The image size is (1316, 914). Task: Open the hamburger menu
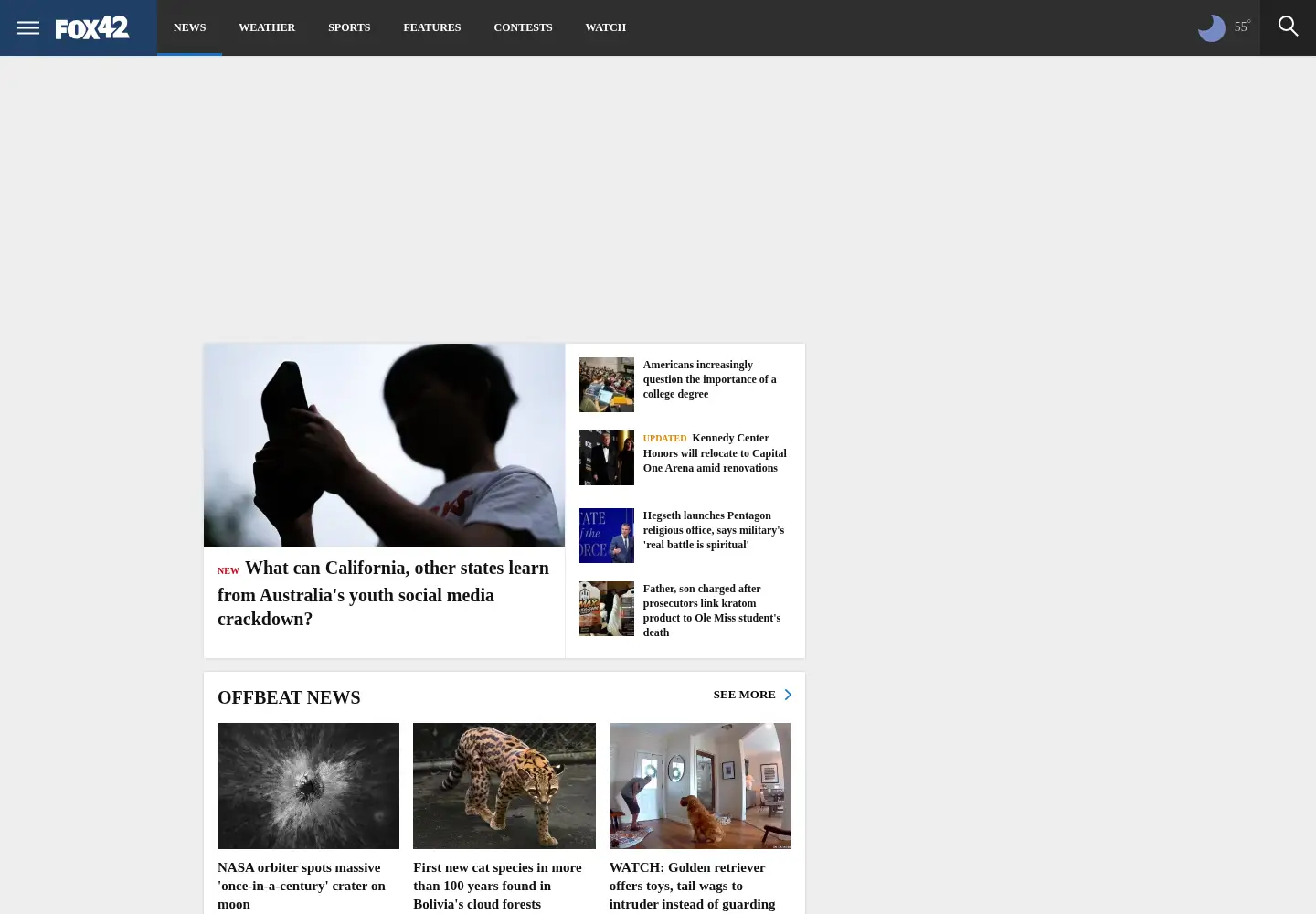28,27
